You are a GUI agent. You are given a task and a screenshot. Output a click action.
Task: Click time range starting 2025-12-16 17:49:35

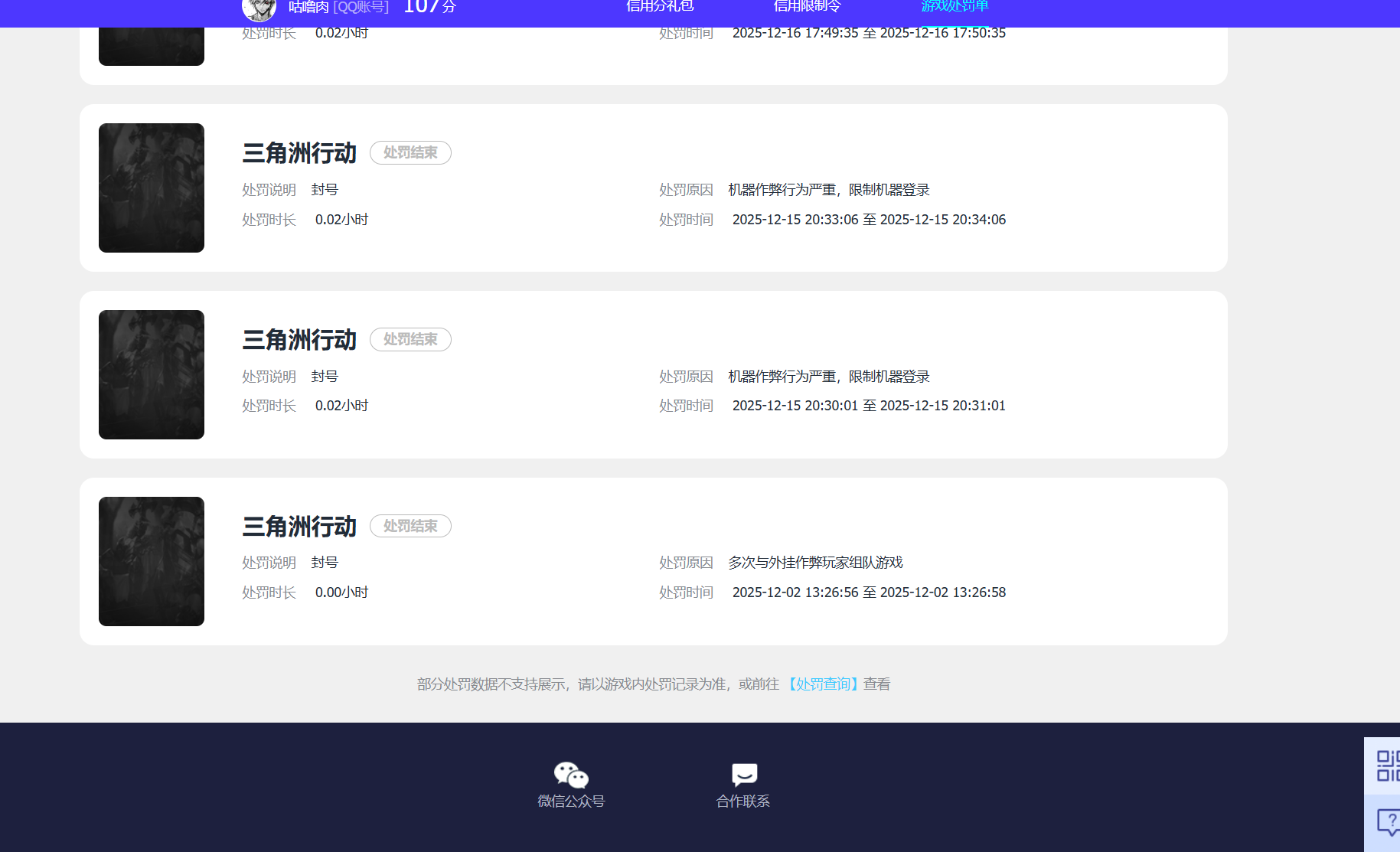click(x=869, y=33)
